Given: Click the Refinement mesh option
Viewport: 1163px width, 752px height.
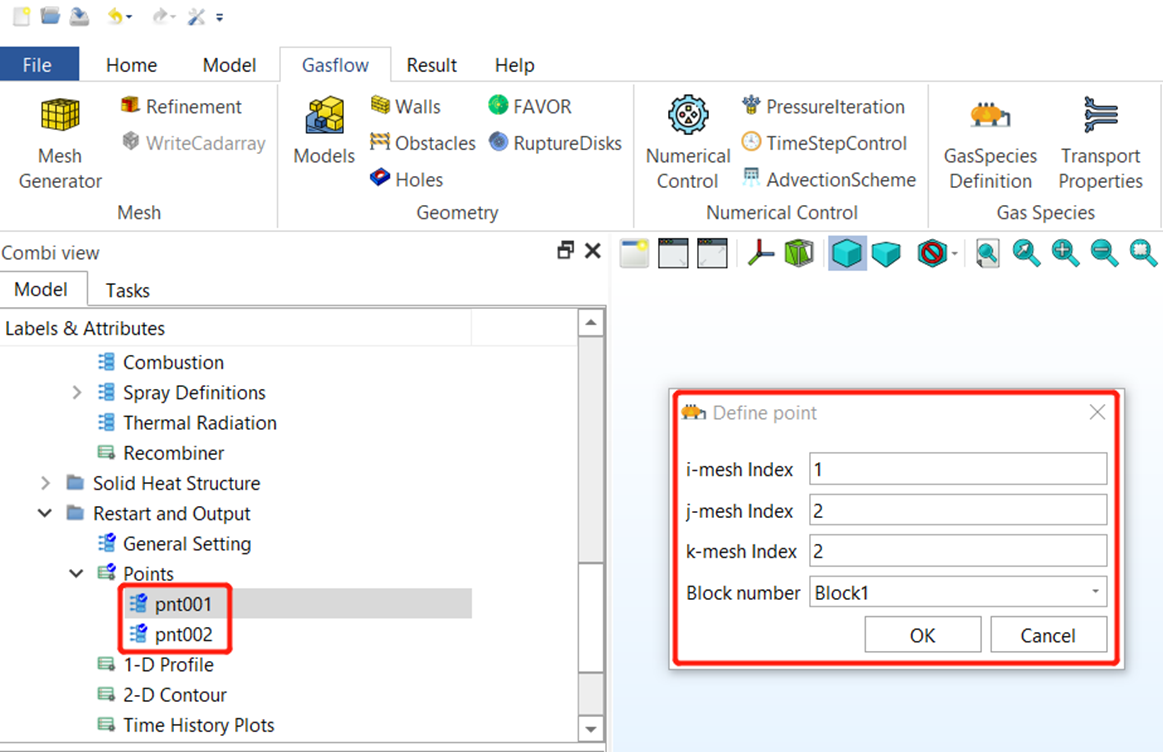Looking at the screenshot, I should click(181, 107).
